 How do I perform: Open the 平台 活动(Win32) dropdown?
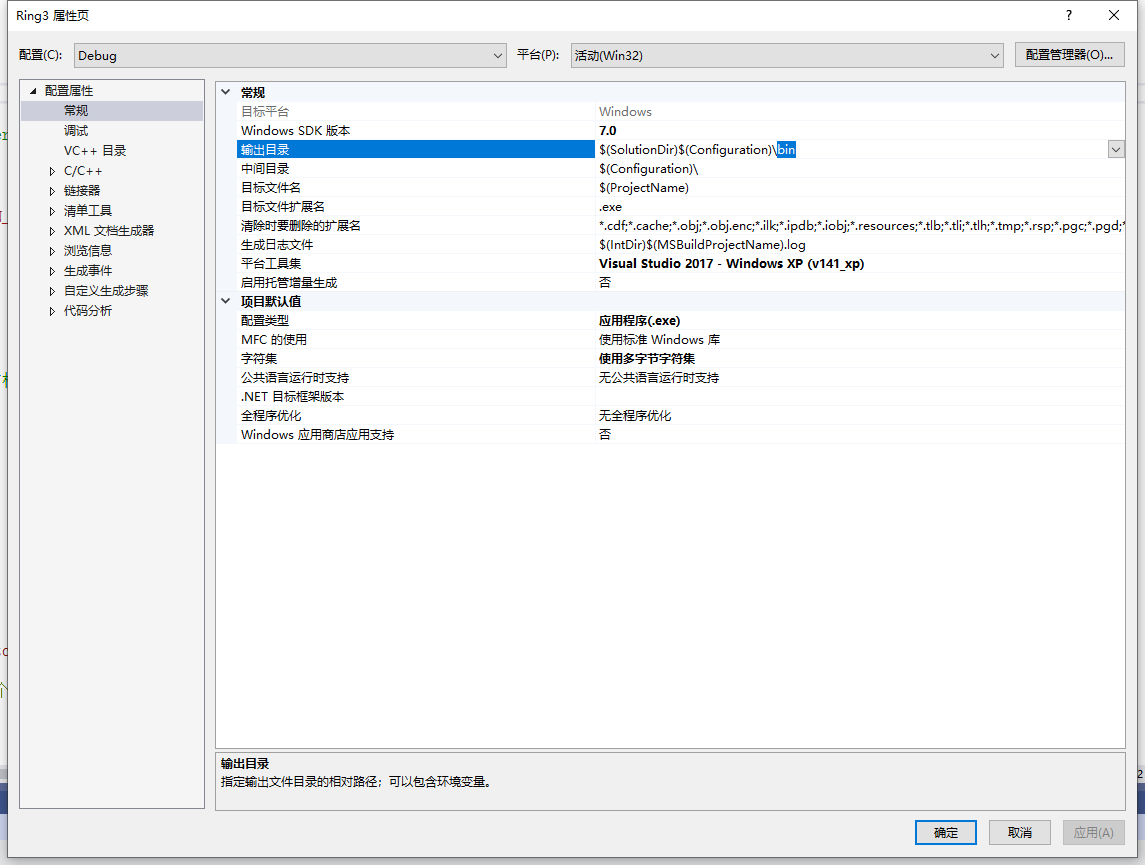coord(786,56)
